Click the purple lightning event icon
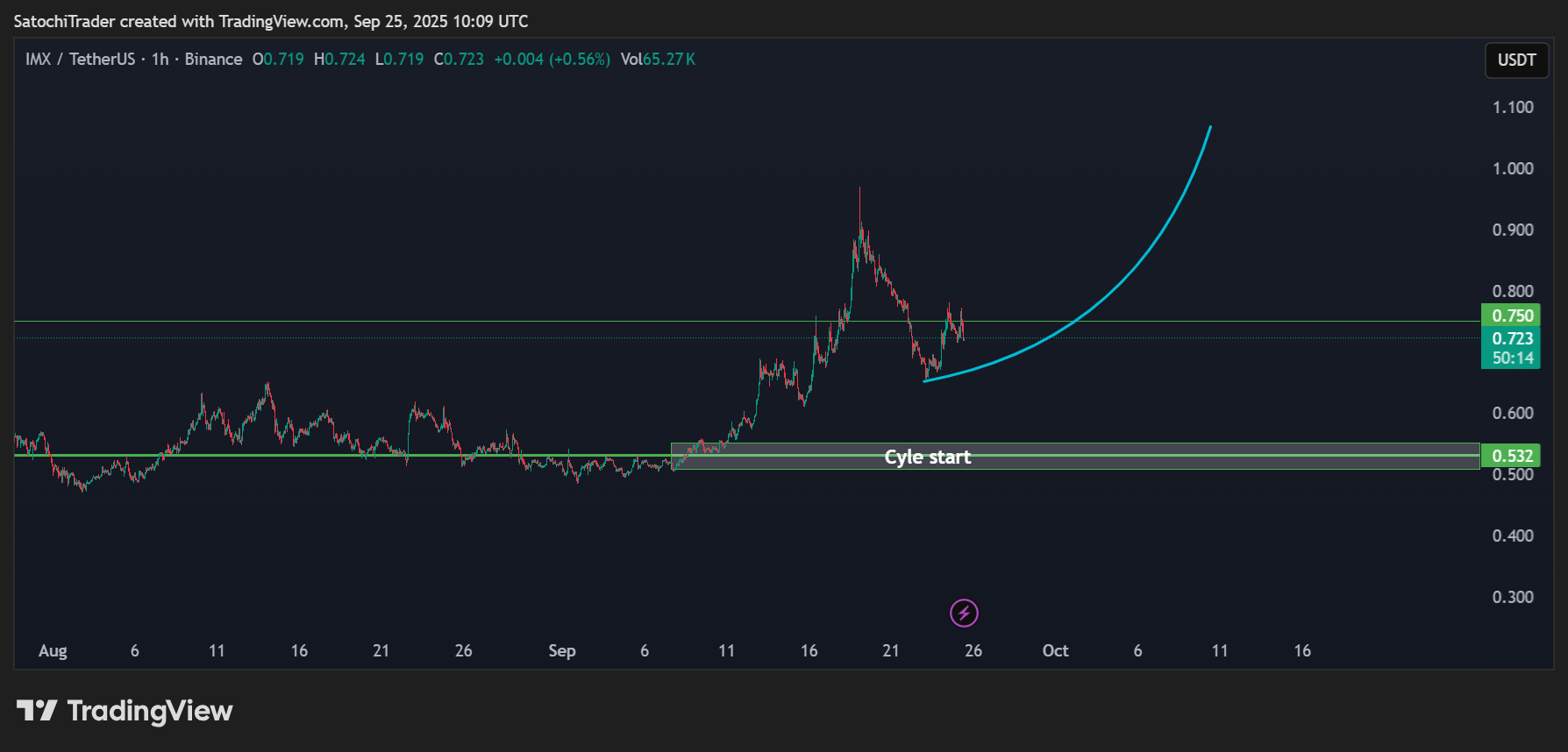This screenshot has height=752, width=1568. (964, 613)
